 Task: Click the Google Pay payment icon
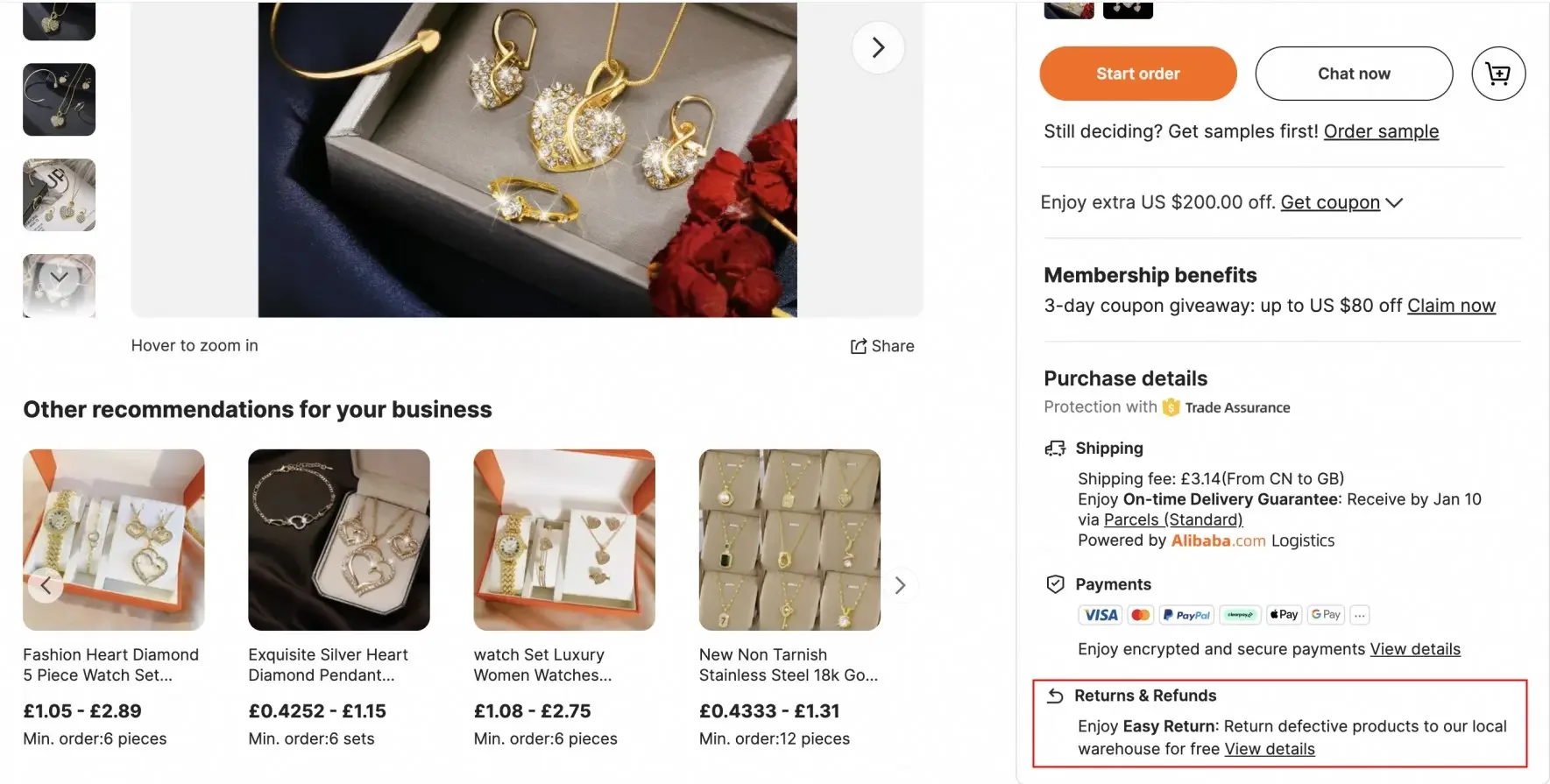coord(1325,614)
